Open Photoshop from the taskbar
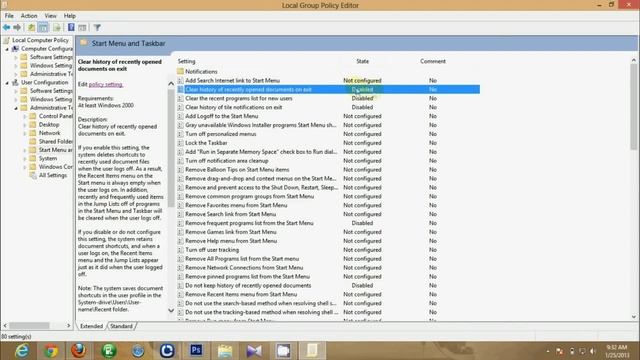Screen dimensions: 640x360 [x=196, y=351]
